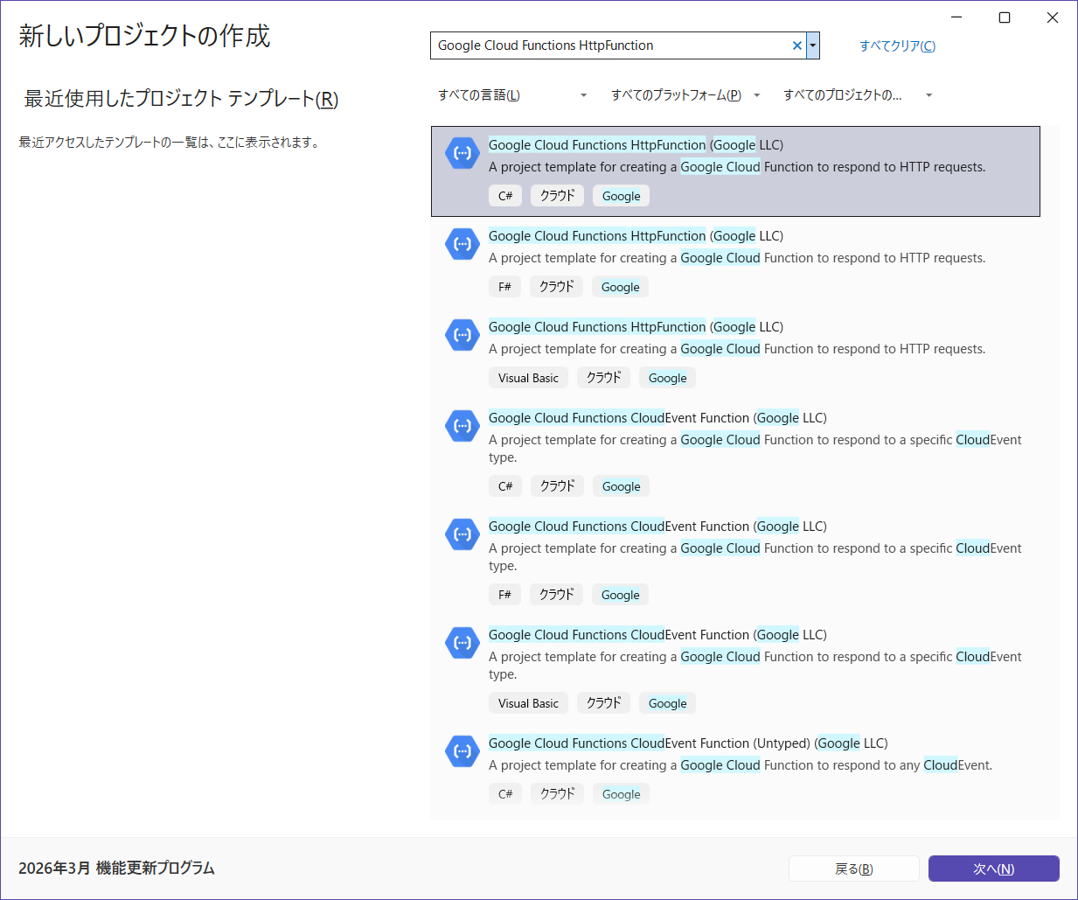Click hexagon icon of F# CloudEvent Function template
Viewport: 1078px width, 900px height.
(x=462, y=534)
